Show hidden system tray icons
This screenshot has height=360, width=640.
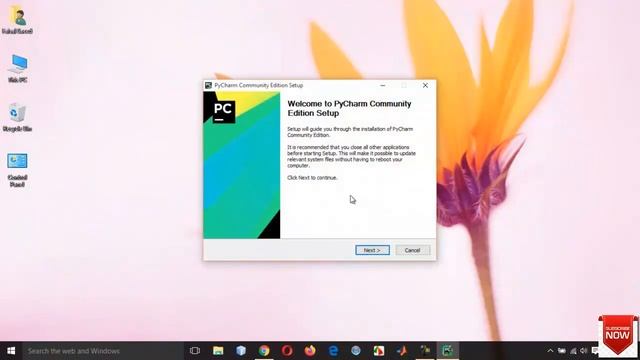[x=550, y=351]
